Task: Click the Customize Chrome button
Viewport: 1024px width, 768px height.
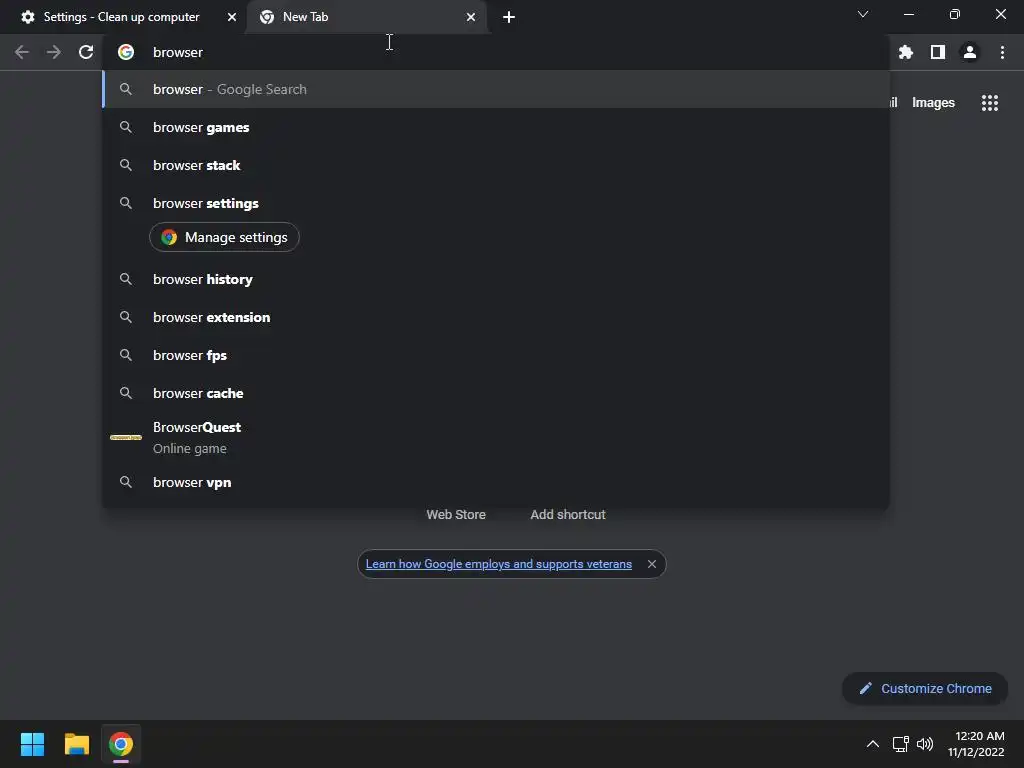Action: (x=925, y=688)
